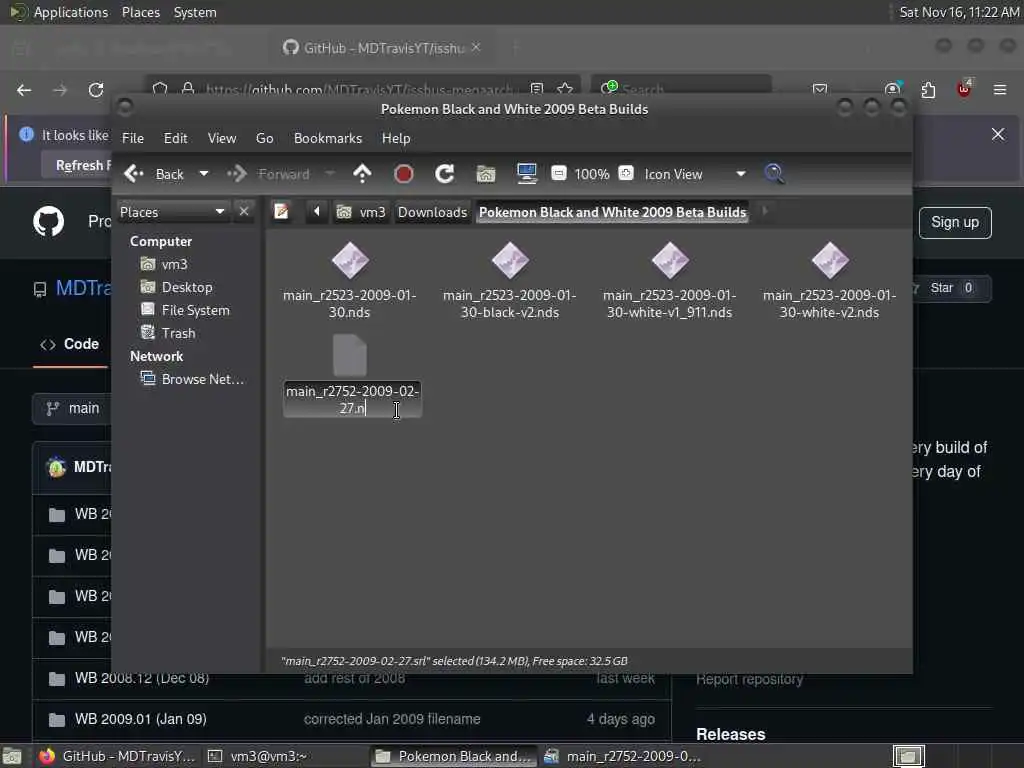Go up one folder with Up arrow
This screenshot has height=768, width=1024.
point(362,174)
